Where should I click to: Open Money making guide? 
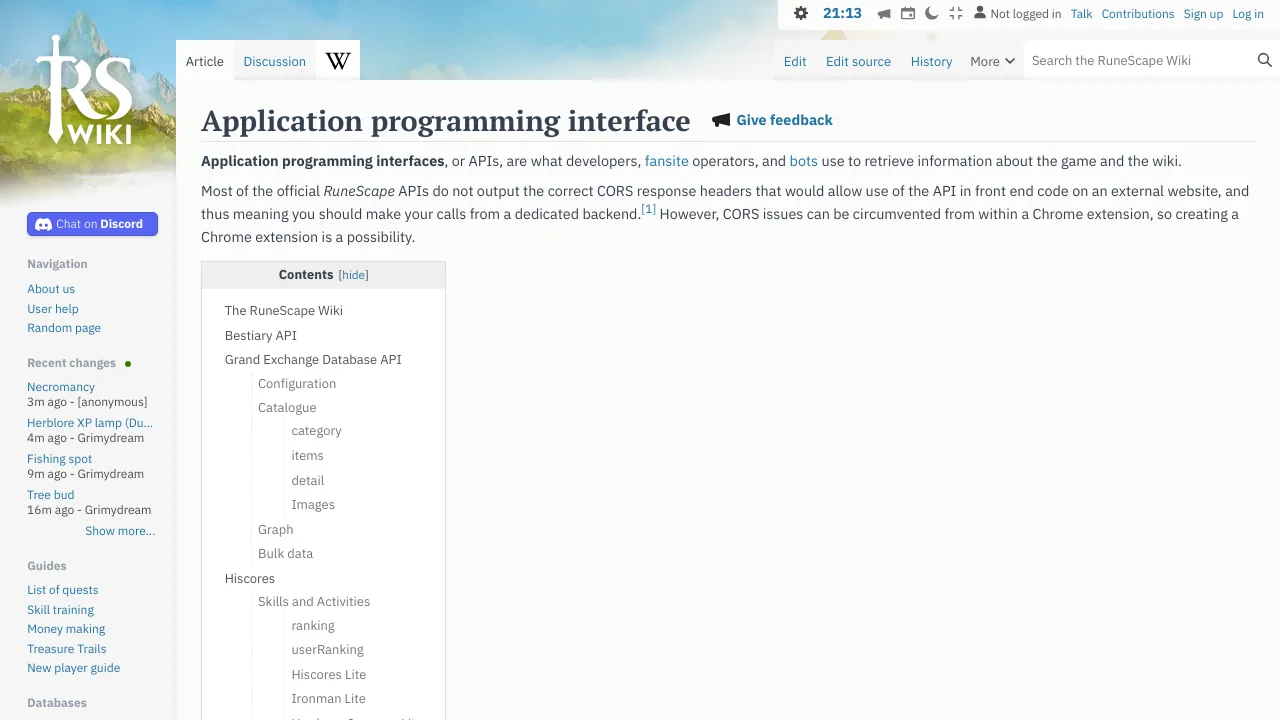66,629
